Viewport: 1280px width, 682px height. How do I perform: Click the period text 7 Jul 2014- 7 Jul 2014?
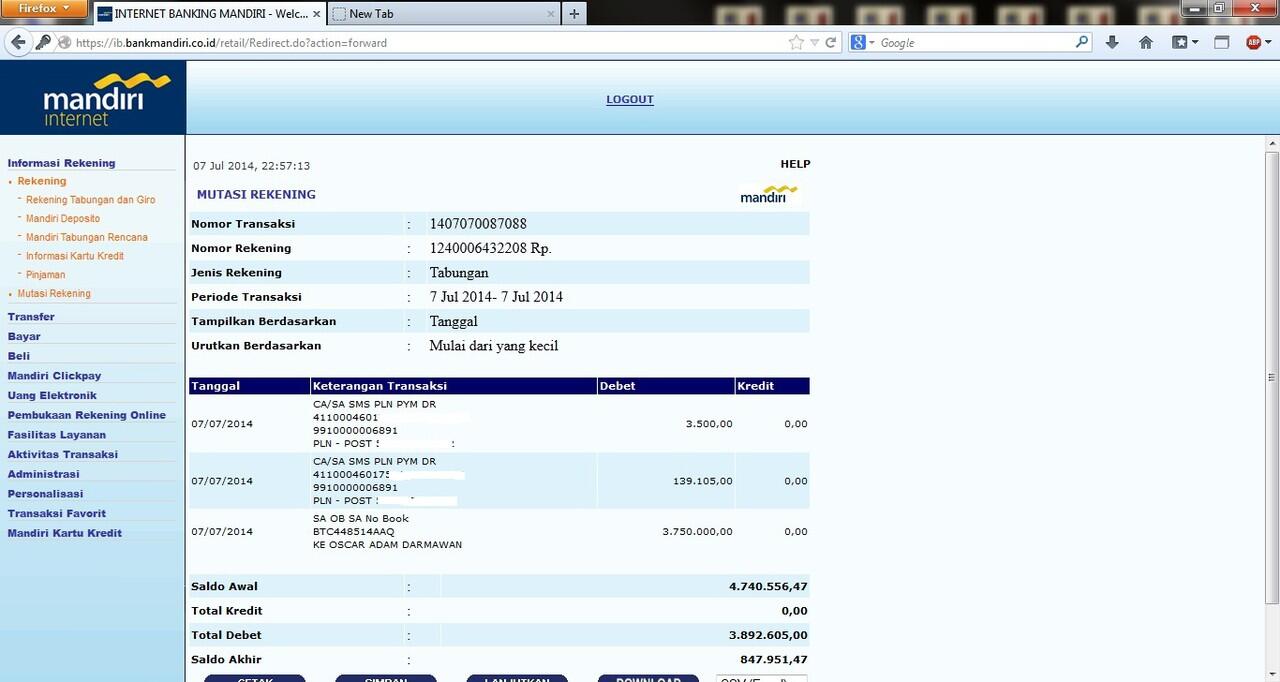pyautogui.click(x=496, y=297)
